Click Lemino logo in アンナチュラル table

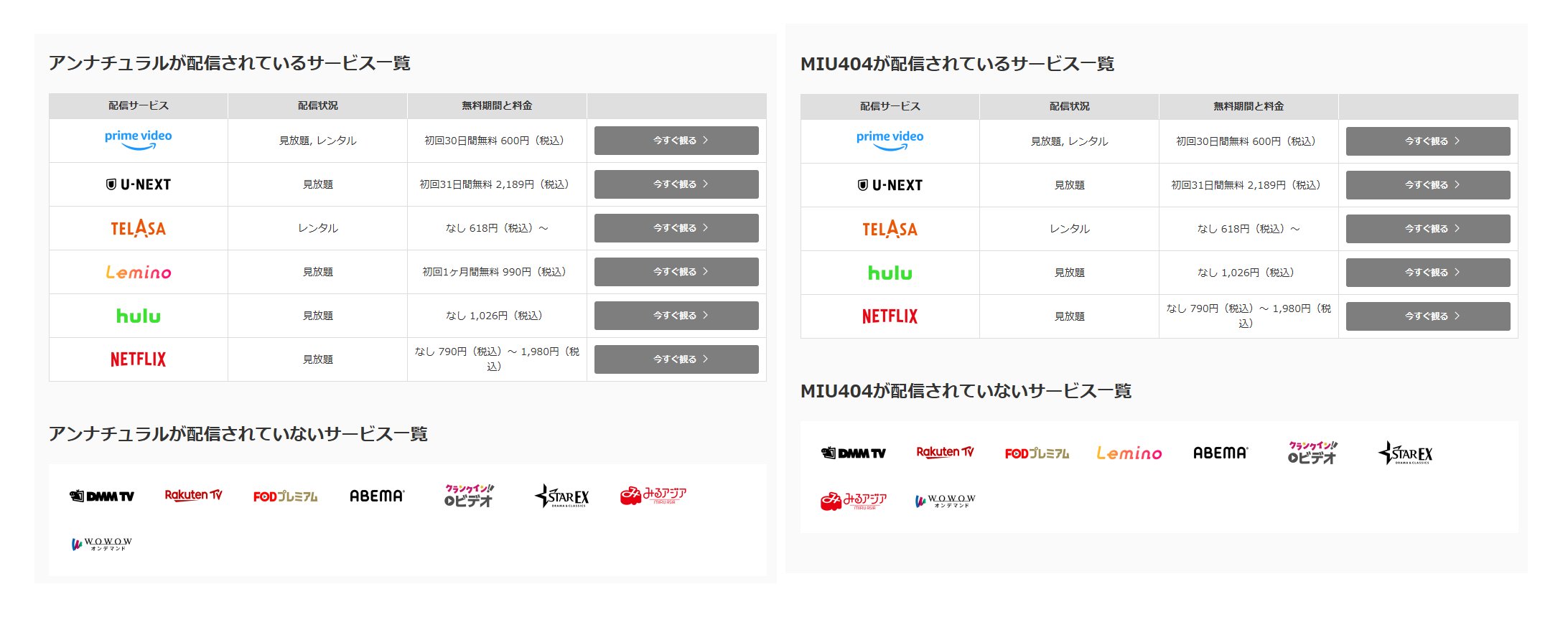coord(139,272)
